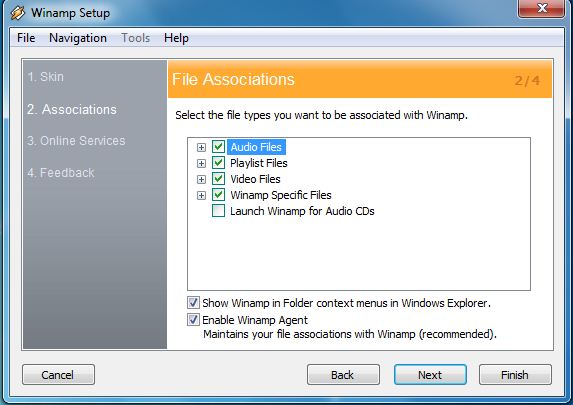Go to step 1. Skin

coord(46,77)
